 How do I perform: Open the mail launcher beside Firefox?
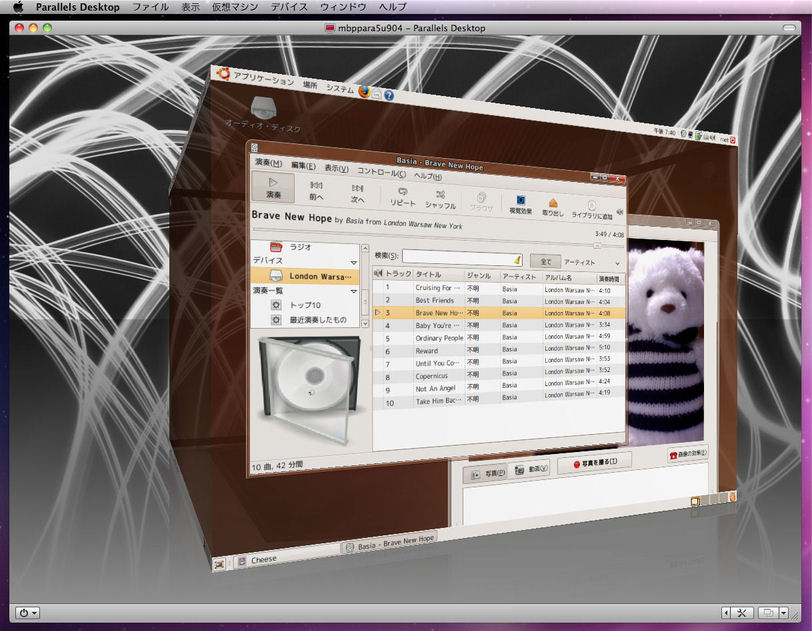[376, 94]
